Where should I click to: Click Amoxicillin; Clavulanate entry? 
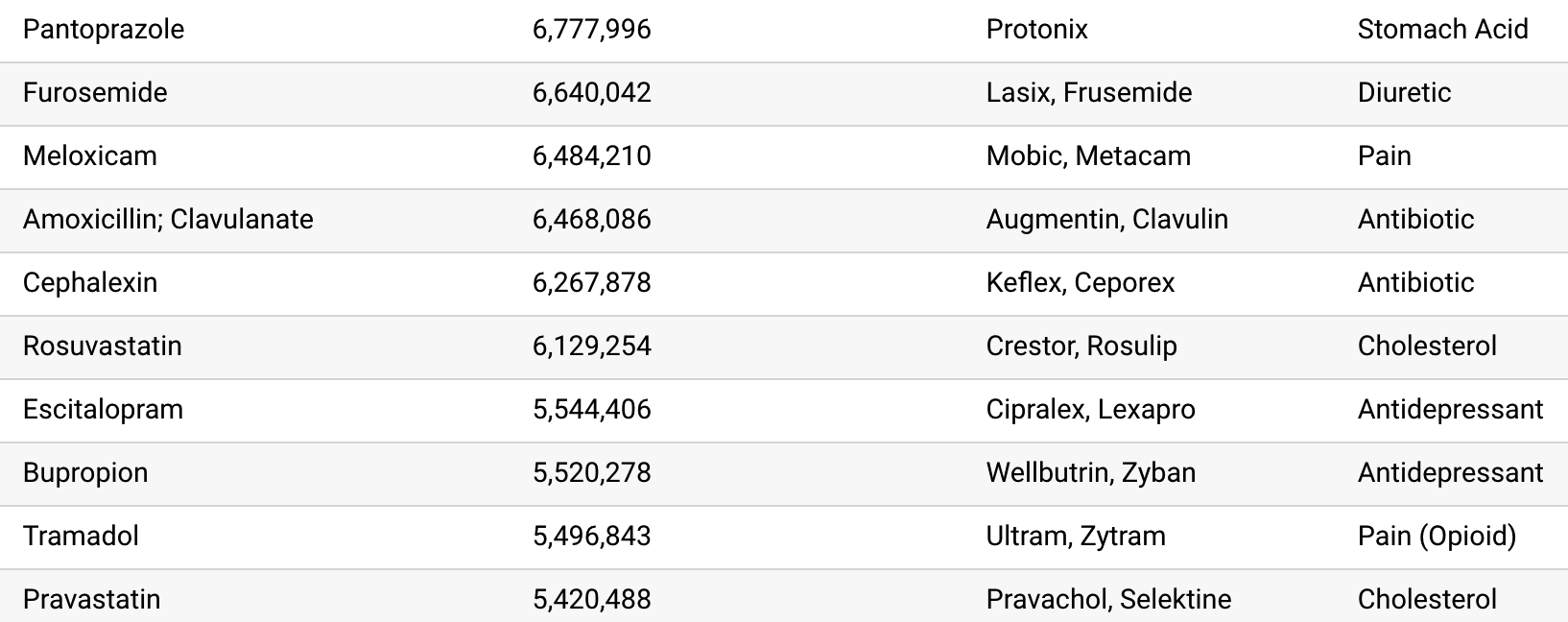point(168,220)
